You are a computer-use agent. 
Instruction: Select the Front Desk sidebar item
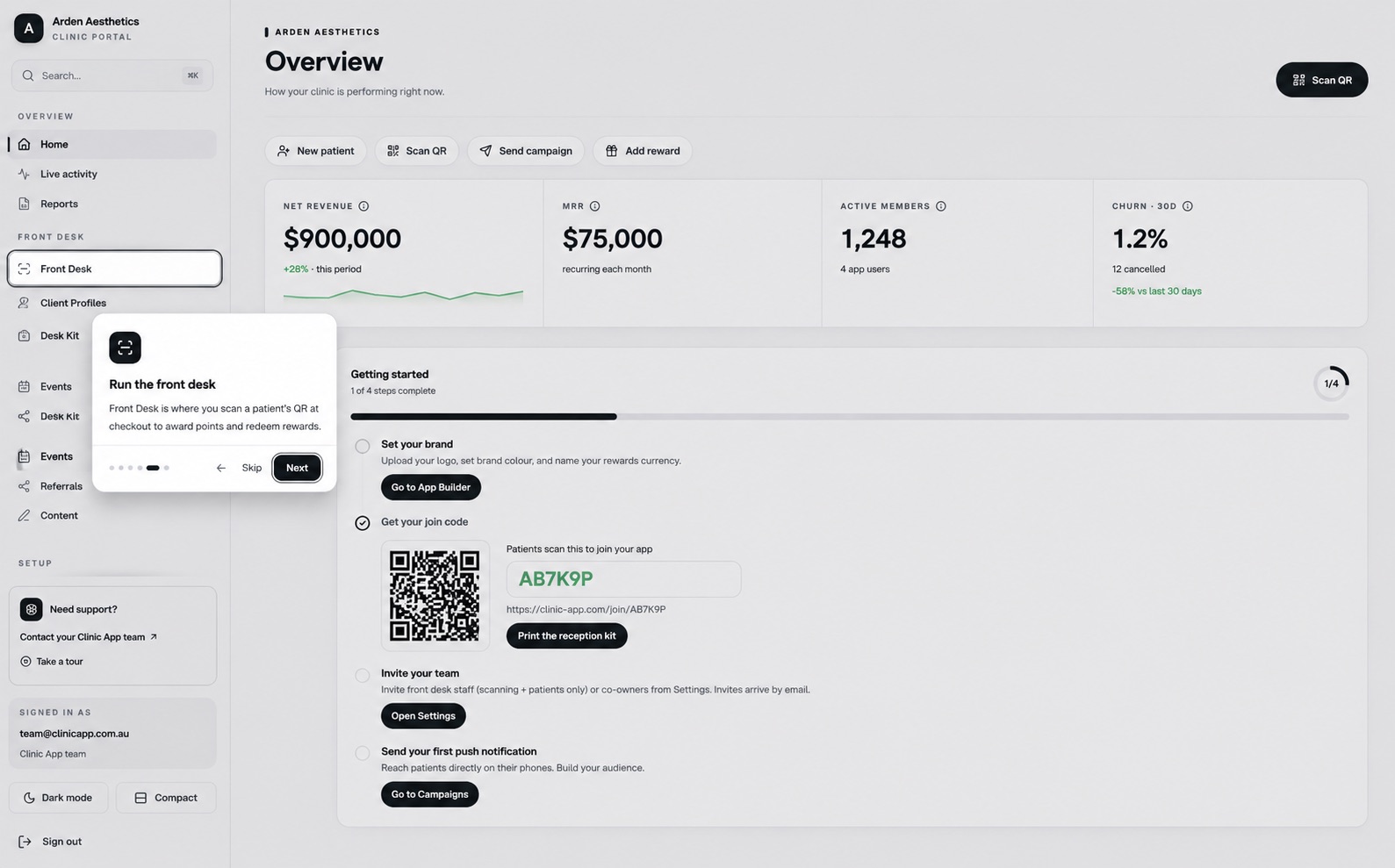point(114,269)
